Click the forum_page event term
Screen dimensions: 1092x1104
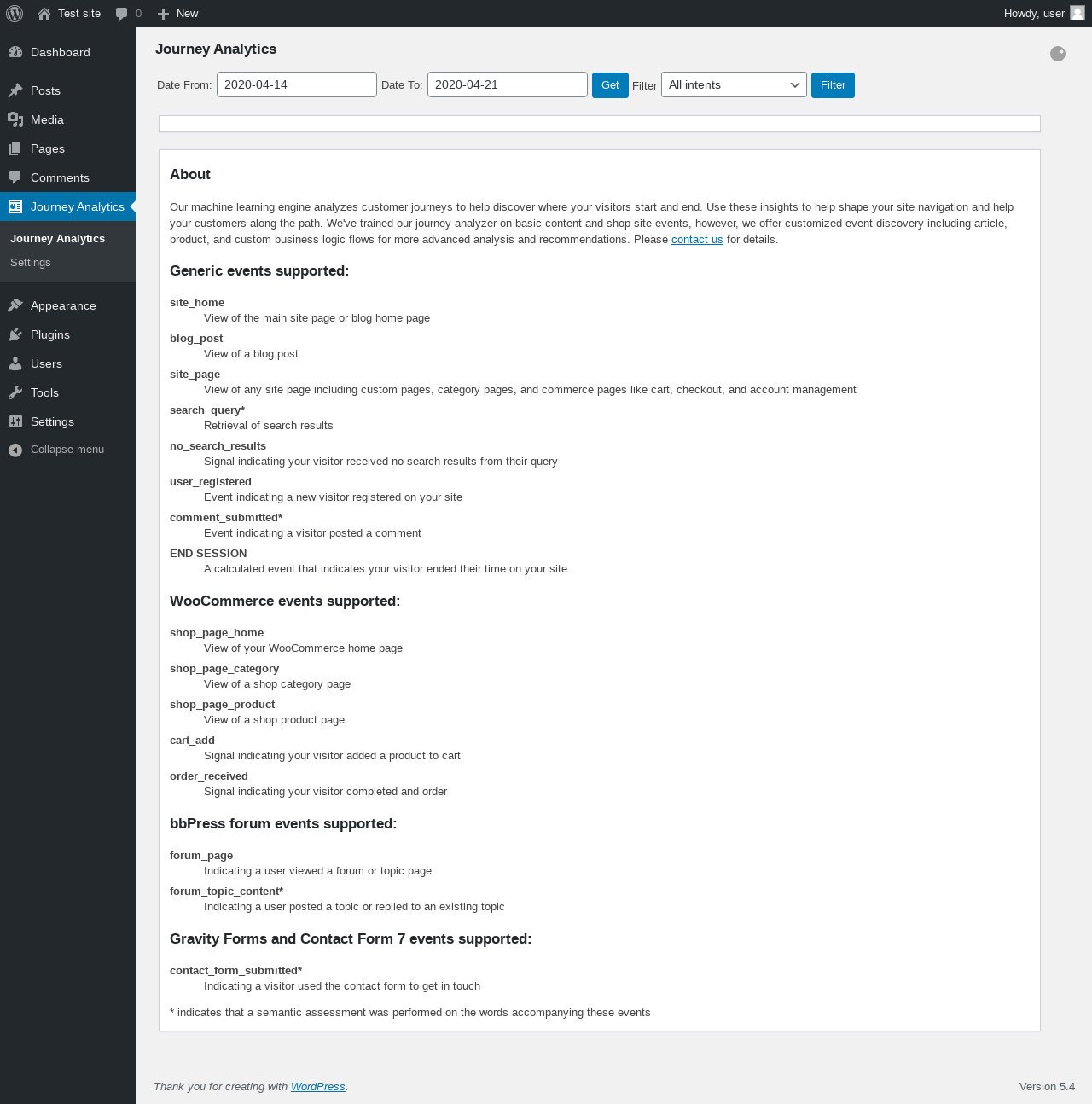pyautogui.click(x=201, y=856)
